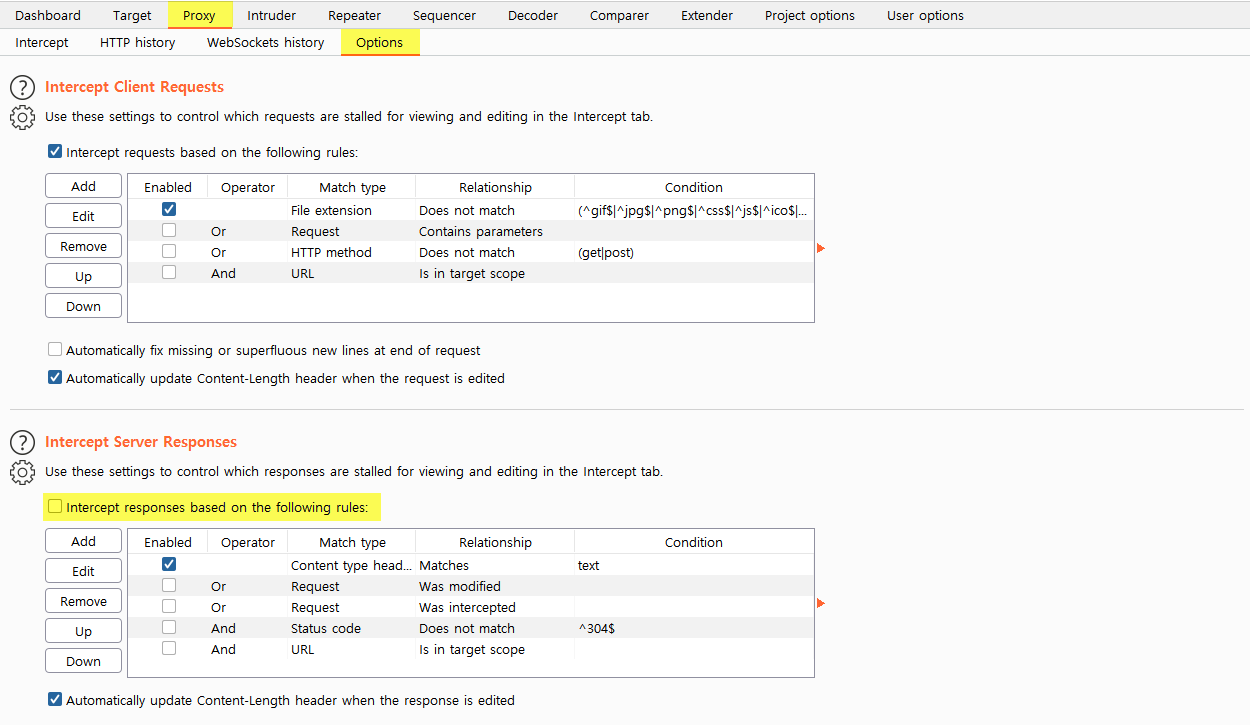This screenshot has width=1250, height=725.
Task: Enable the HTTP method rule checkbox
Action: [x=168, y=252]
